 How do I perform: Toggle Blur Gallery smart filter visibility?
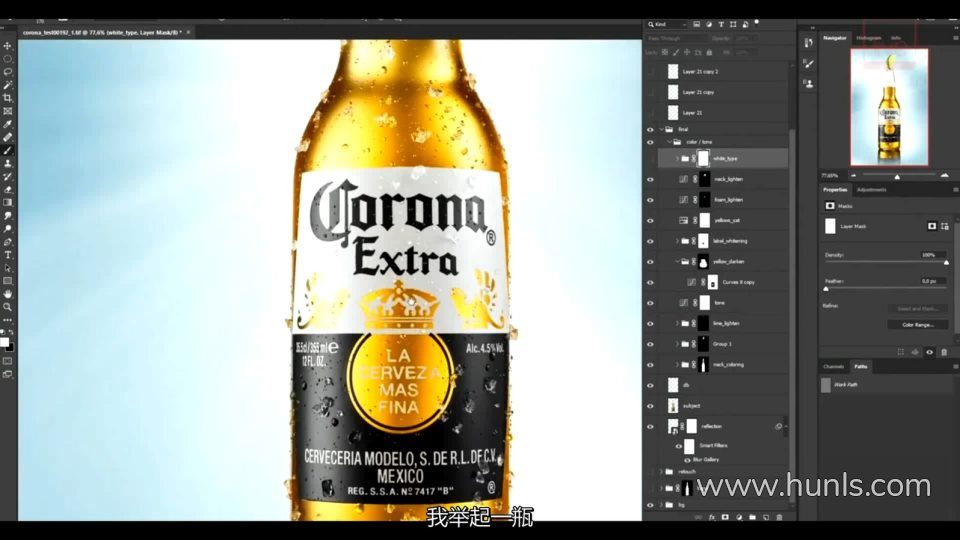pyautogui.click(x=688, y=460)
